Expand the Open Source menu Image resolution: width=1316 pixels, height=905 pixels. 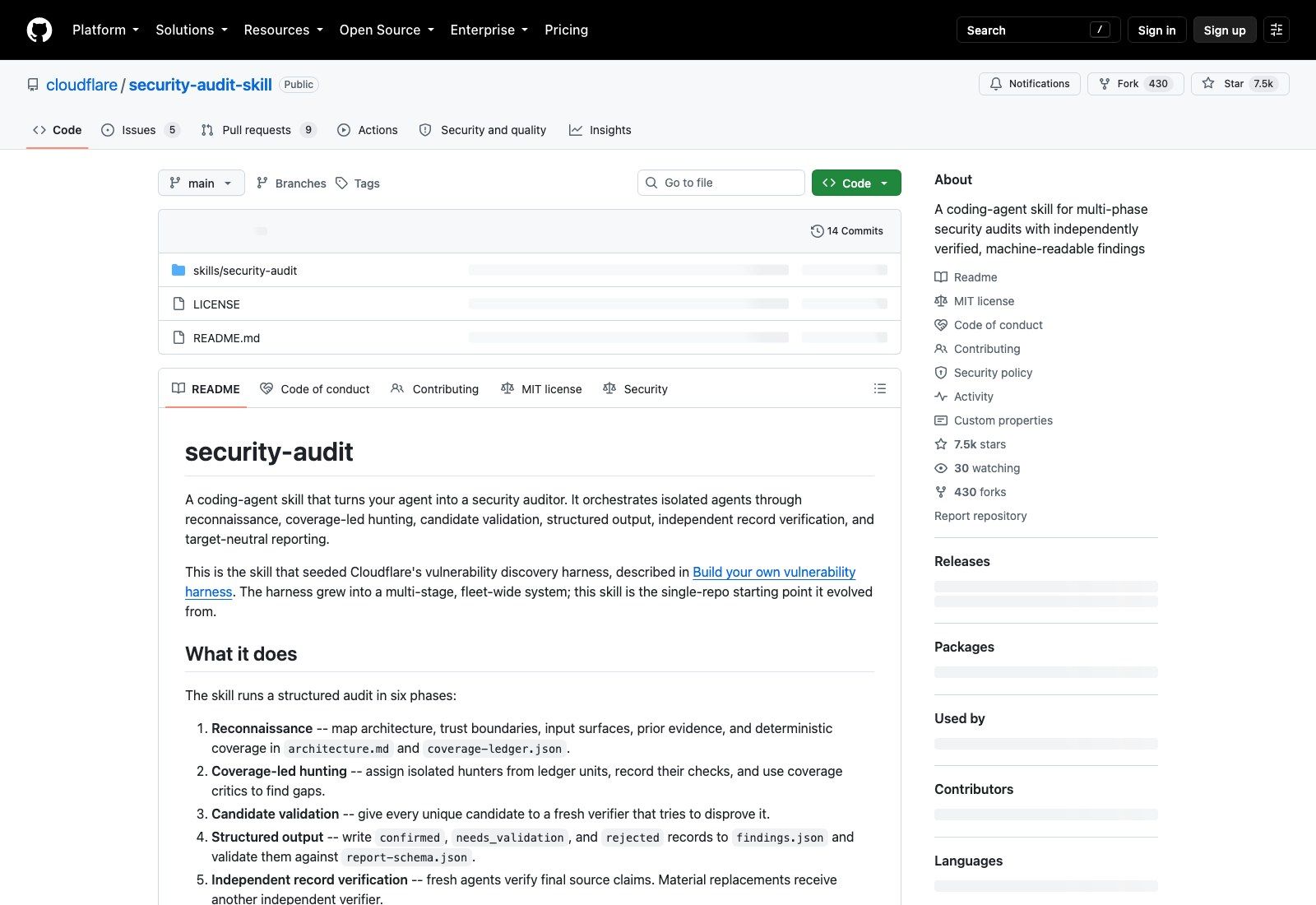pos(387,30)
